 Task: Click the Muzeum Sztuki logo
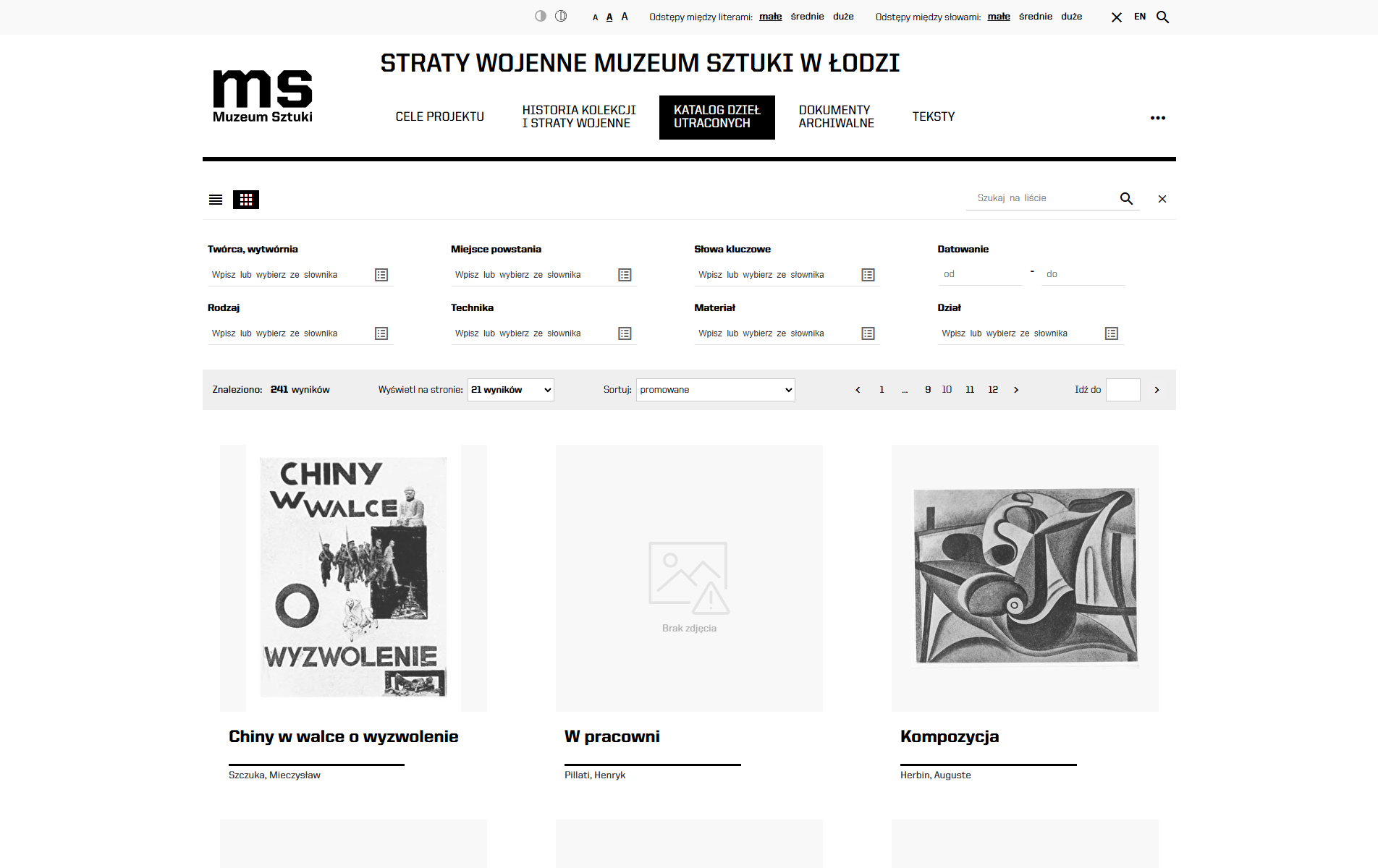[263, 96]
